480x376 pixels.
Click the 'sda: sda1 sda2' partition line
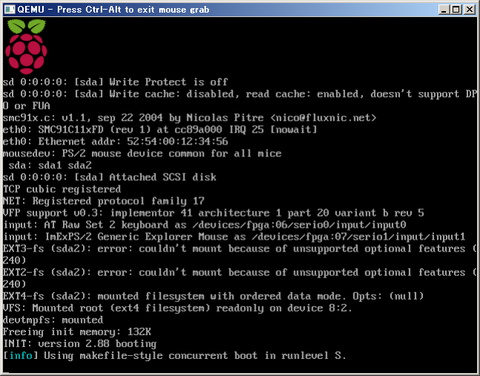click(50, 165)
